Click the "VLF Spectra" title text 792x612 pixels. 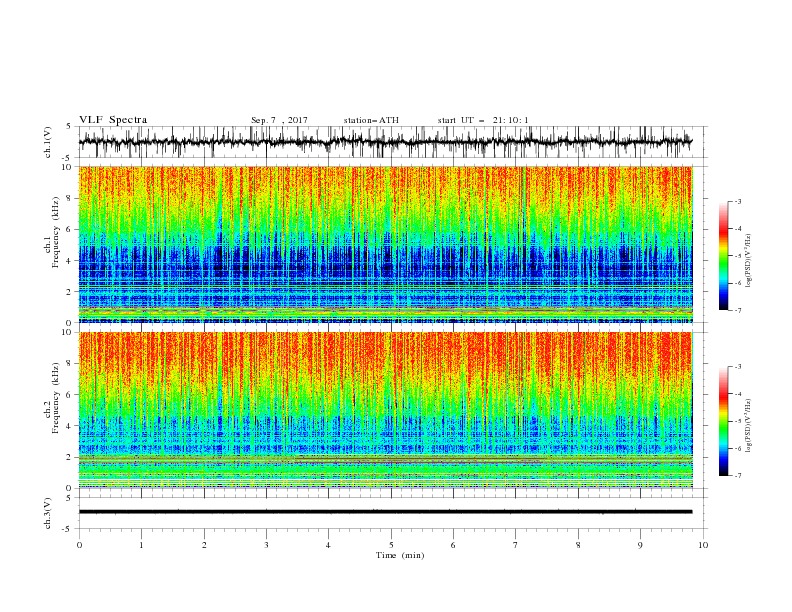[113, 120]
